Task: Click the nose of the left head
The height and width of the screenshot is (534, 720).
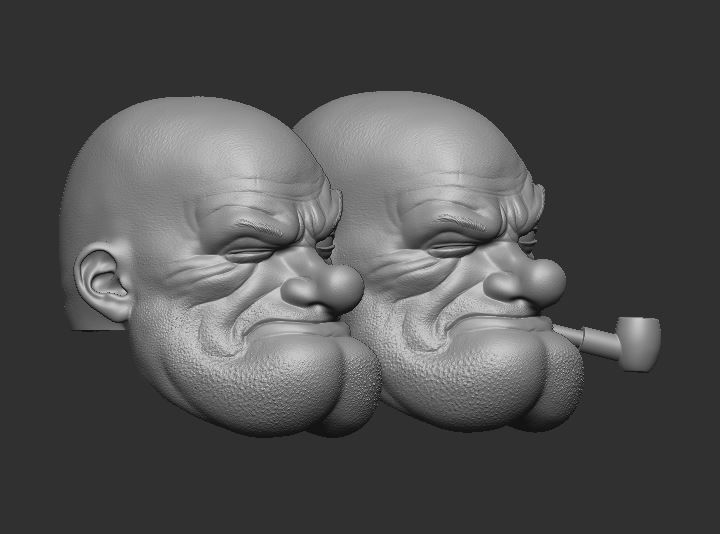Action: (x=322, y=289)
